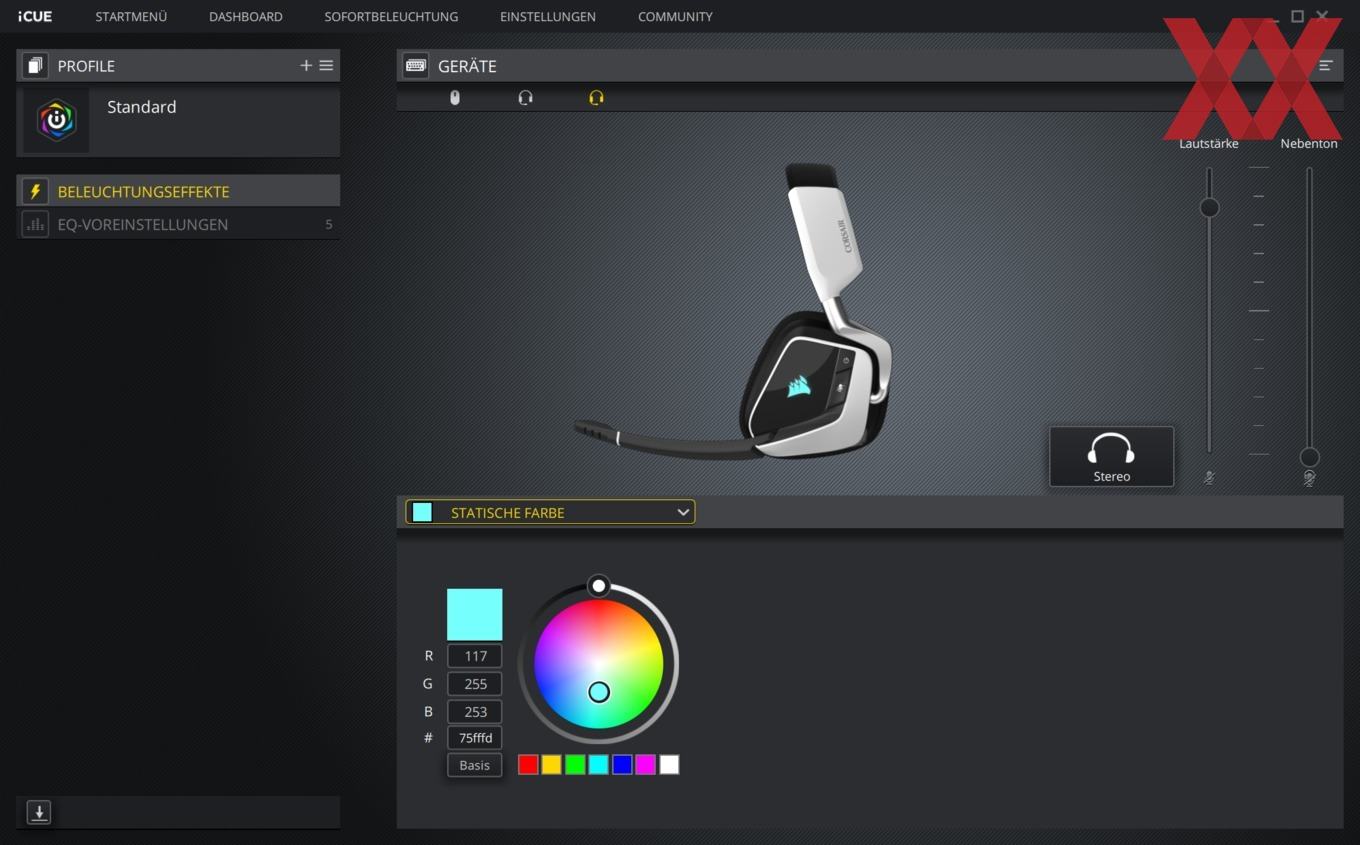
Task: Click the iCUE logo
Action: click(35, 17)
